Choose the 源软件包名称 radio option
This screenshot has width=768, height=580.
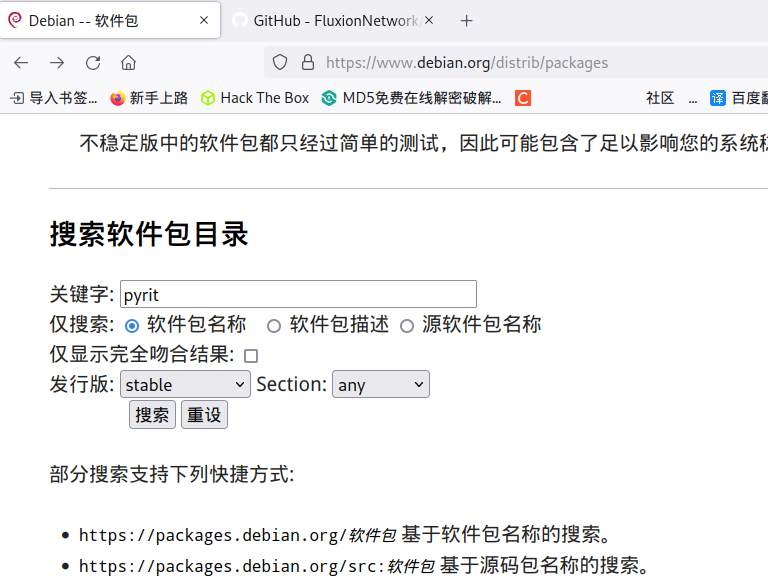tap(407, 326)
